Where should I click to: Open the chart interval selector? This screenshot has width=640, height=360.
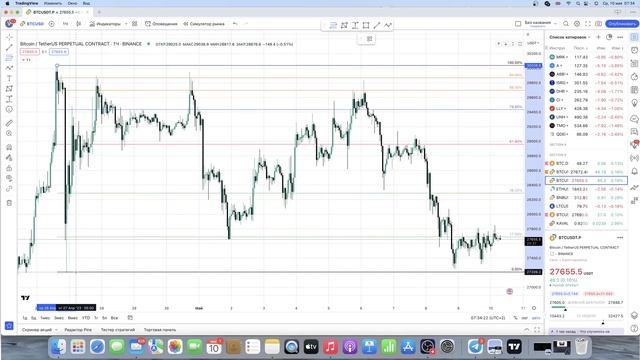[65, 24]
